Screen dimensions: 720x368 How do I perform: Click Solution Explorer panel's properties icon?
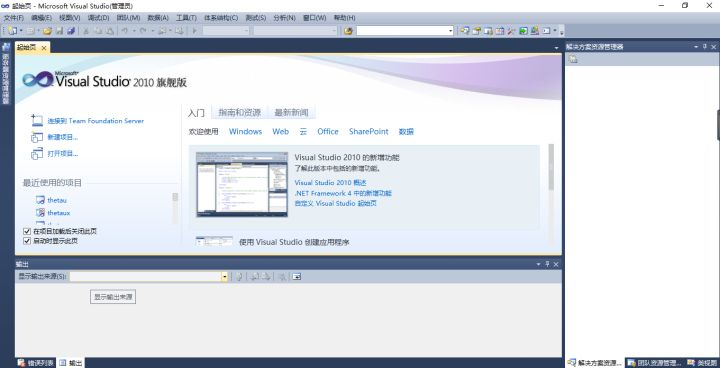pyautogui.click(x=573, y=59)
